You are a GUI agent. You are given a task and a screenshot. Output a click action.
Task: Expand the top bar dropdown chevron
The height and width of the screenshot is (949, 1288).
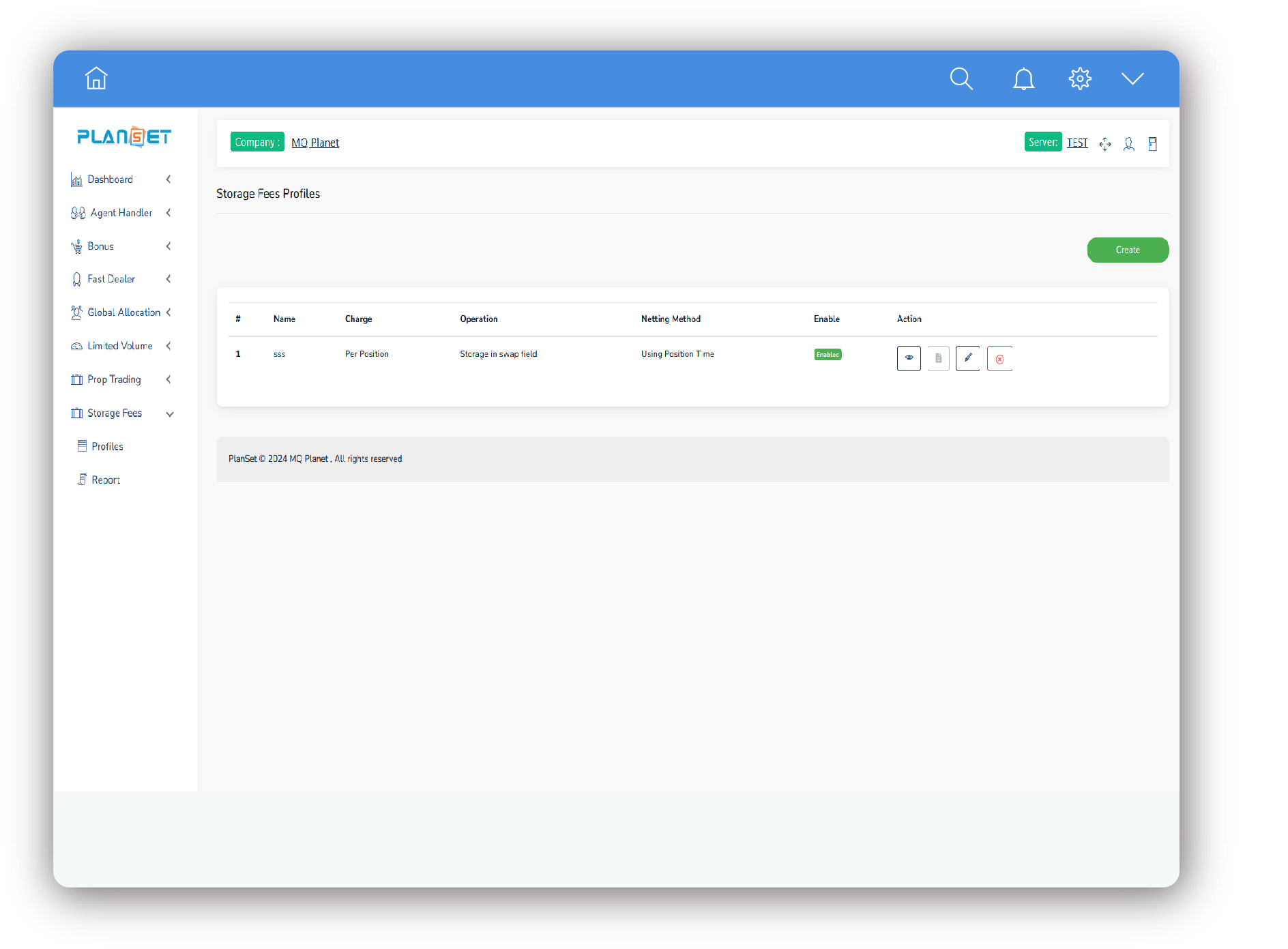coord(1132,78)
